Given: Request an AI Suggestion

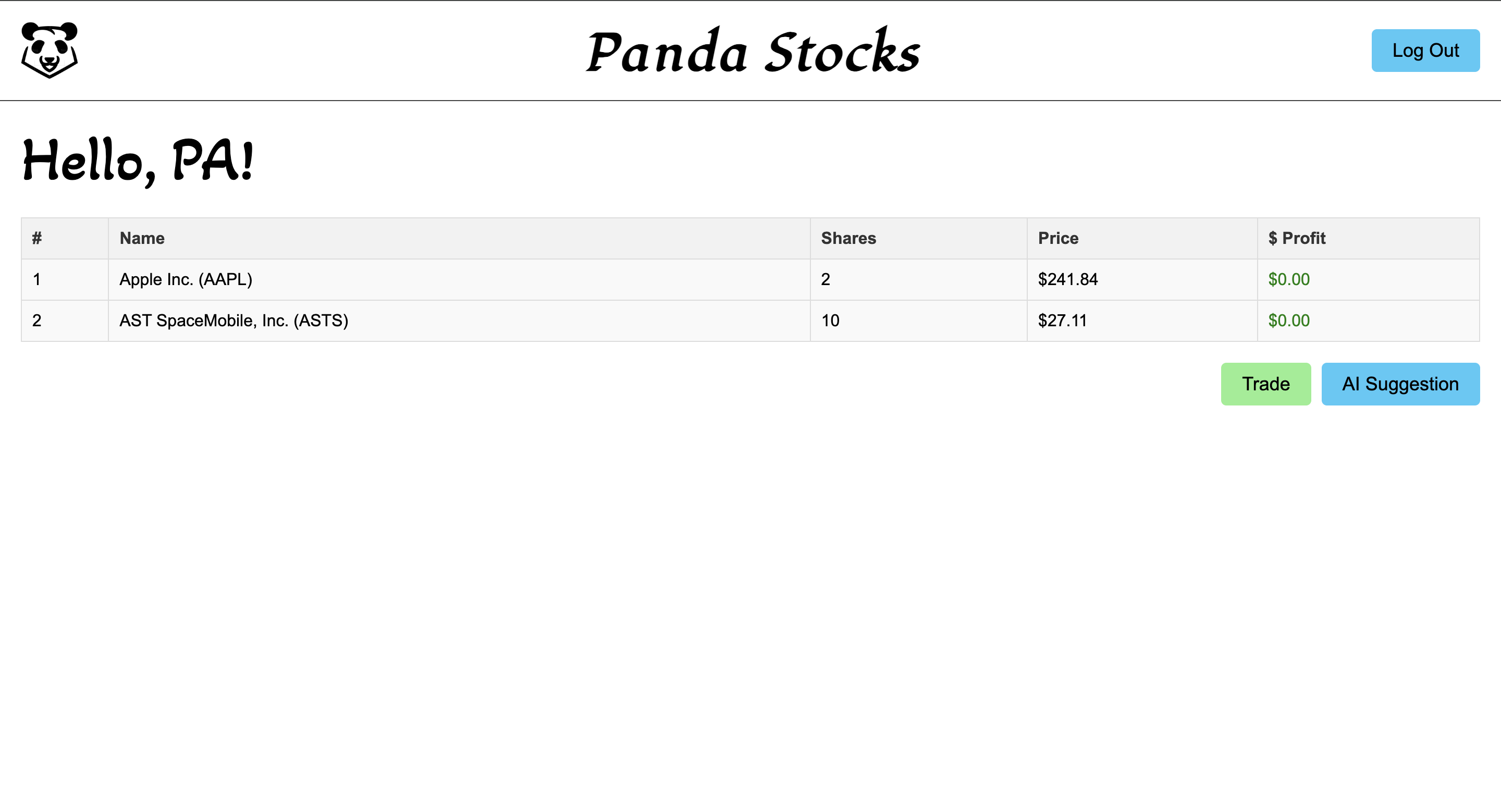Looking at the screenshot, I should [x=1400, y=384].
